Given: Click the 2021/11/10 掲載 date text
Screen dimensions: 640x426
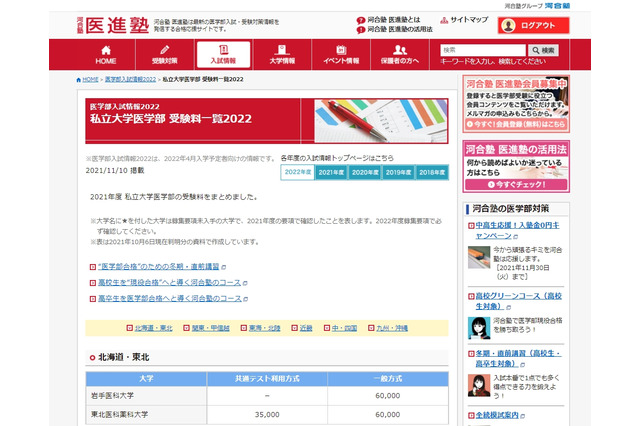Looking at the screenshot, I should (x=115, y=171).
